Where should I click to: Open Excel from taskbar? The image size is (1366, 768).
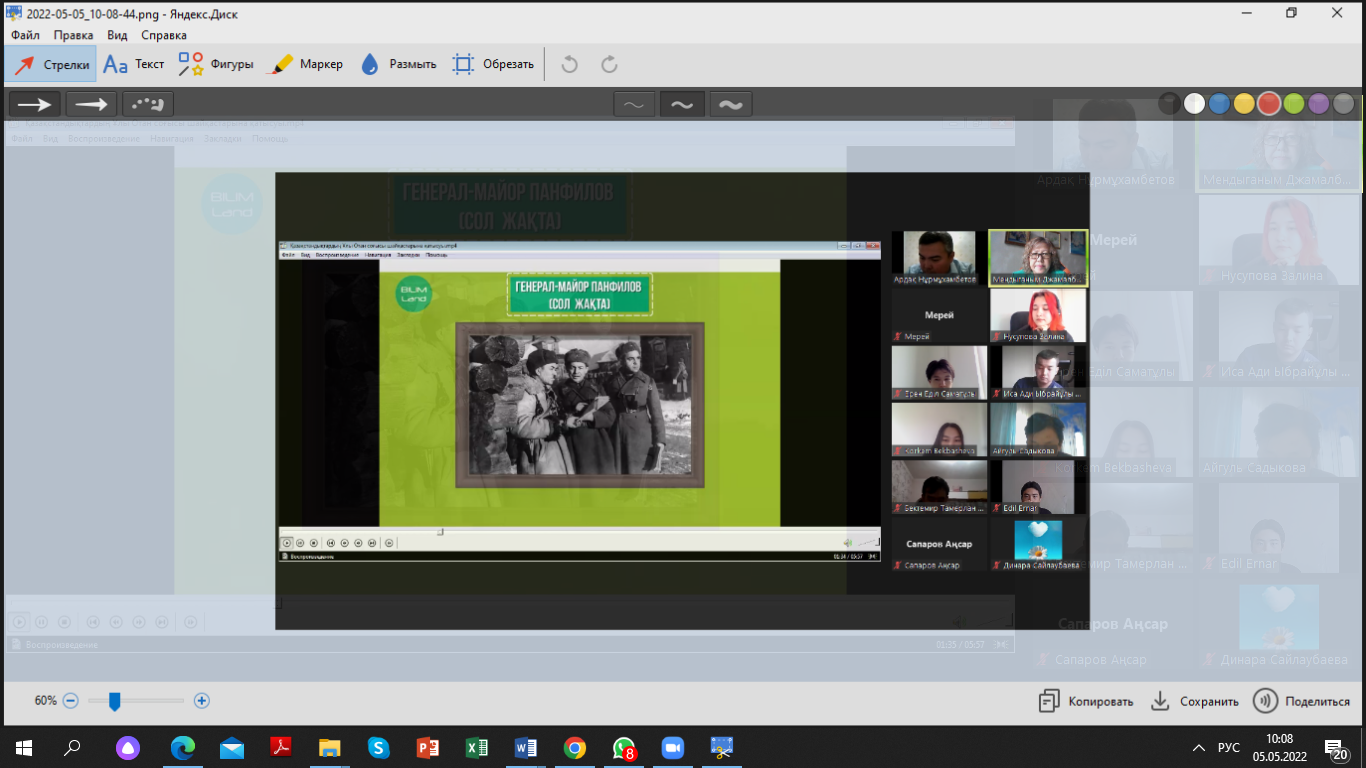click(x=477, y=747)
